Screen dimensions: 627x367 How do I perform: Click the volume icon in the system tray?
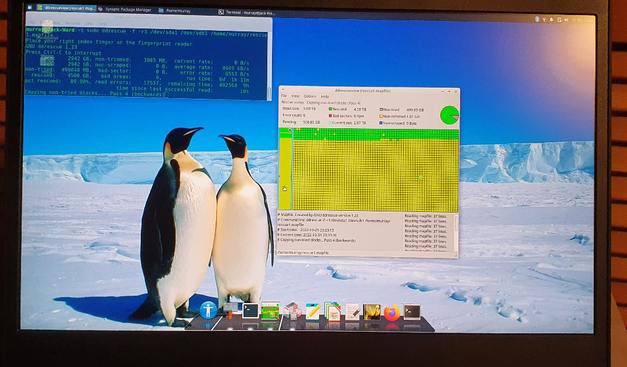click(x=567, y=20)
